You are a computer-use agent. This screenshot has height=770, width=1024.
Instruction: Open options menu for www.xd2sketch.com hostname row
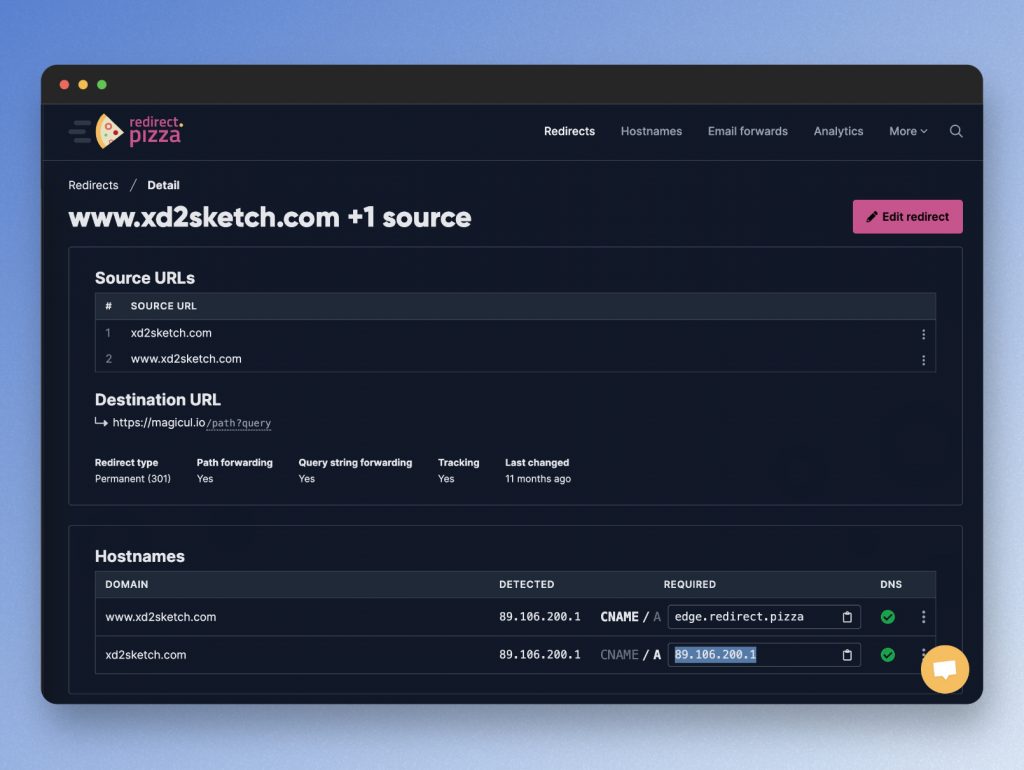tap(923, 617)
